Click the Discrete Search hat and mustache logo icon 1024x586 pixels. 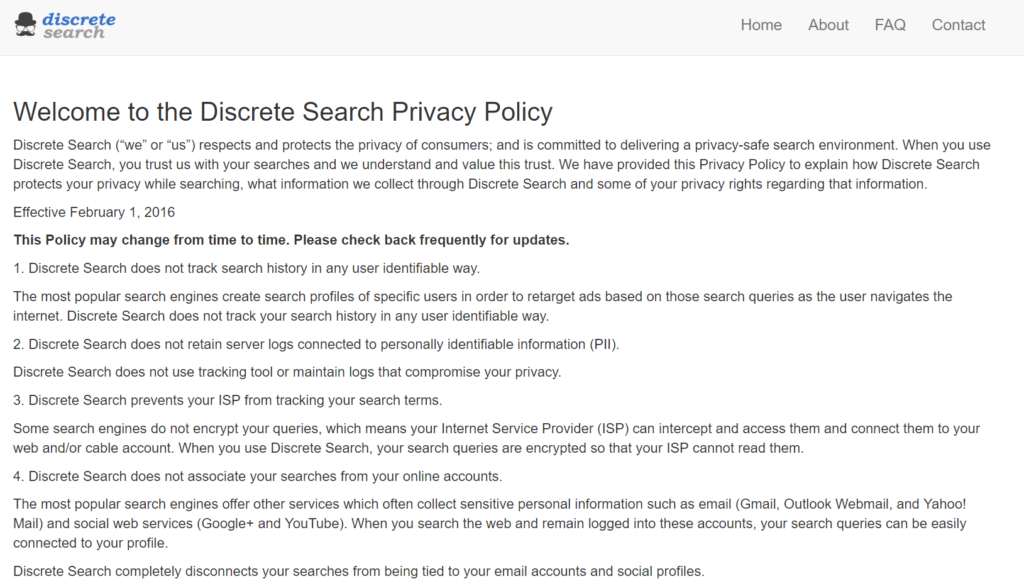click(27, 25)
